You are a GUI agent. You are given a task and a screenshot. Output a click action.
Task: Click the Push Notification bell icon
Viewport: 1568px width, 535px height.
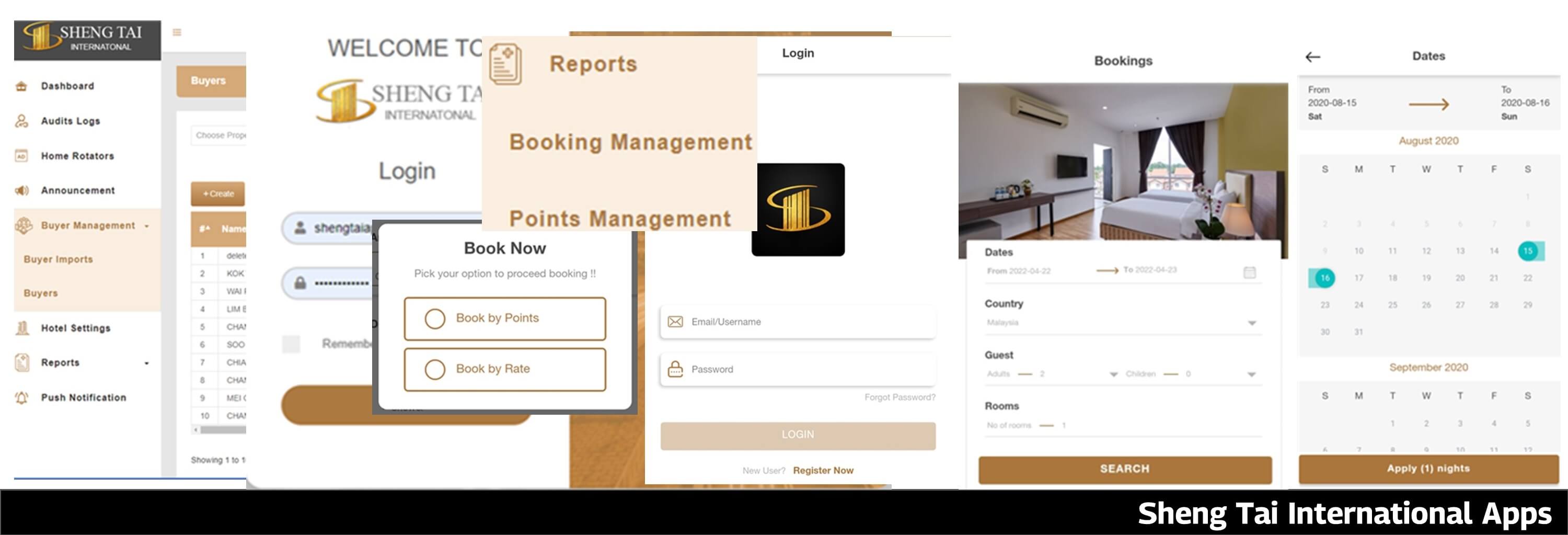[x=21, y=397]
